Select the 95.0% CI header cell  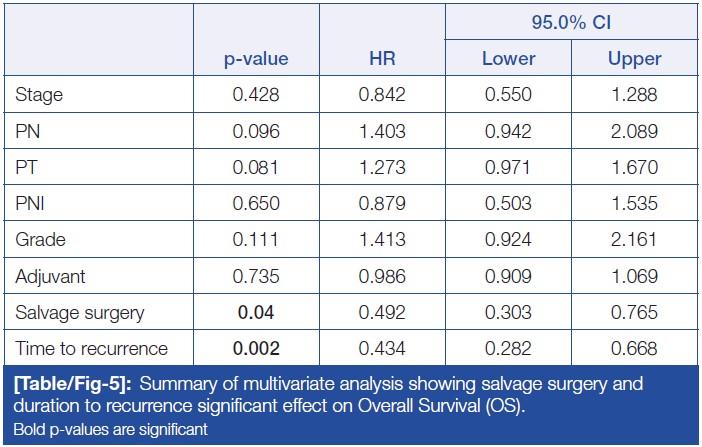[x=571, y=21]
